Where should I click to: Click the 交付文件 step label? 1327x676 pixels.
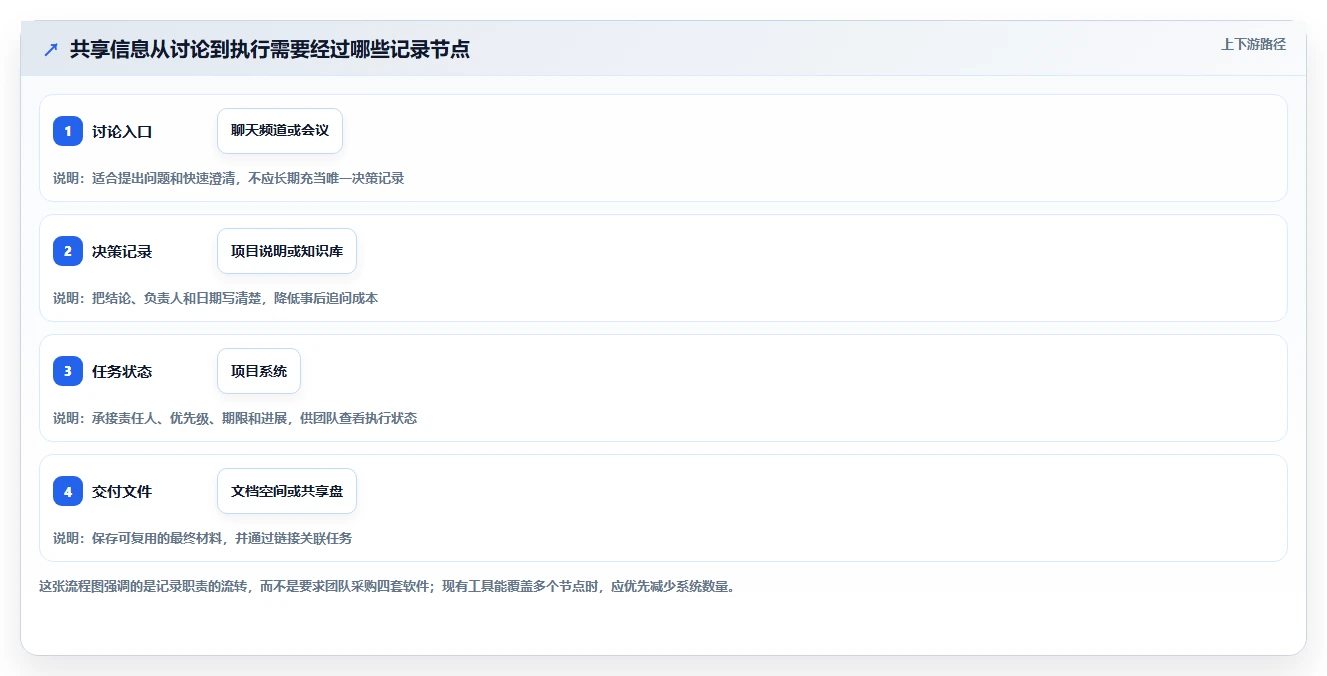pos(122,491)
